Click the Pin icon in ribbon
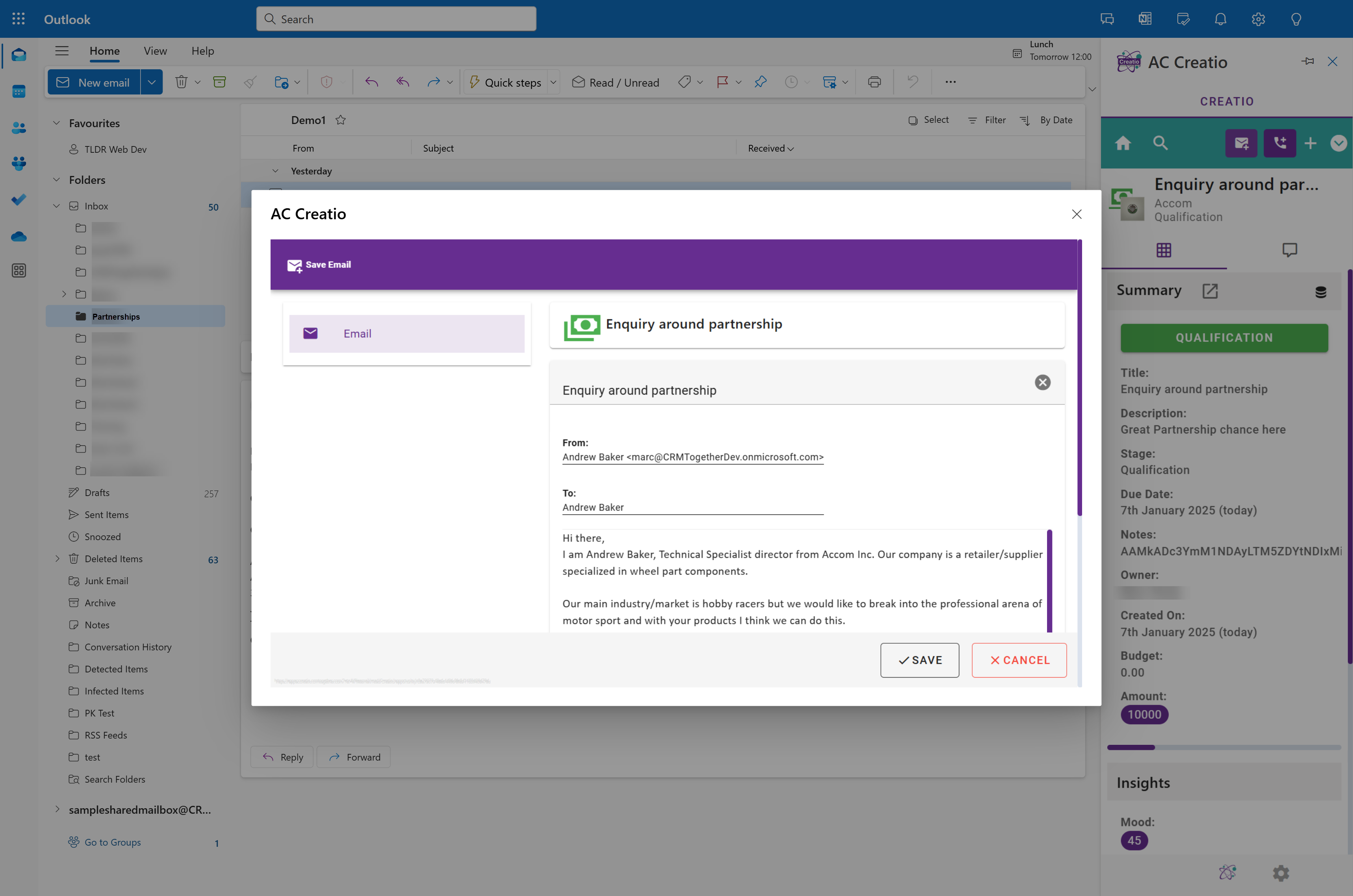The width and height of the screenshot is (1353, 896). point(760,82)
